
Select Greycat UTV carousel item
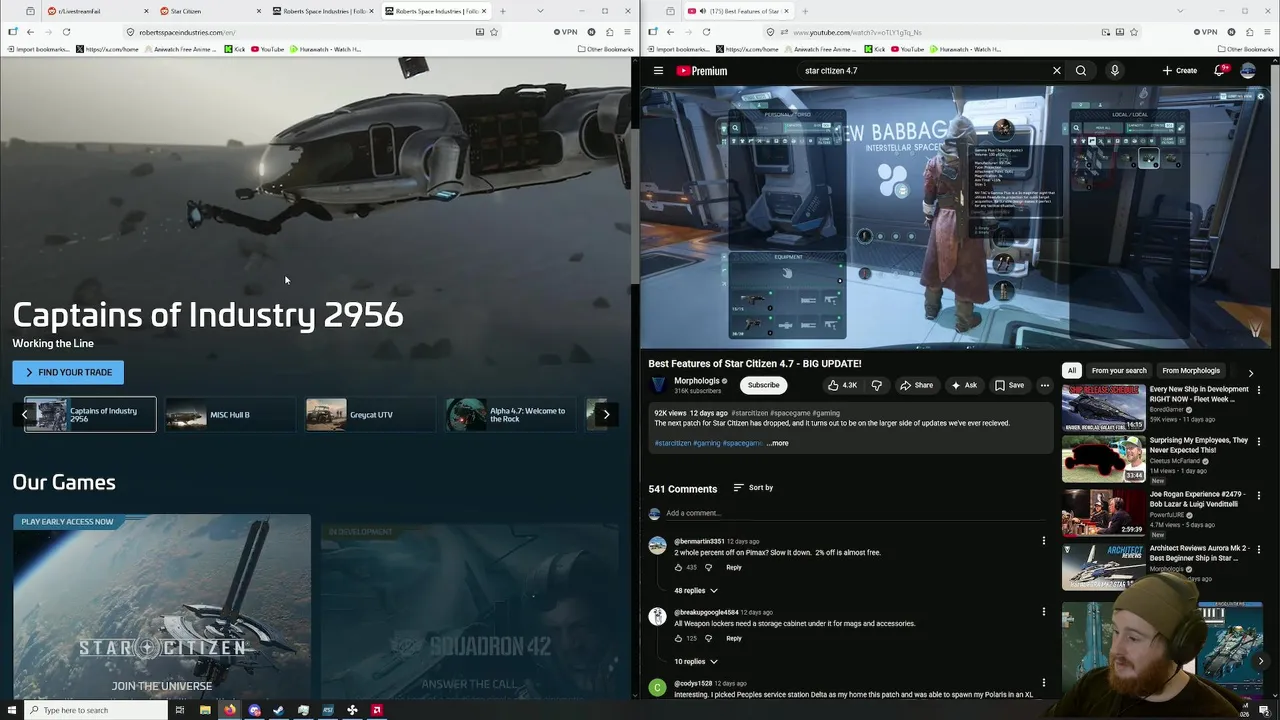click(371, 414)
